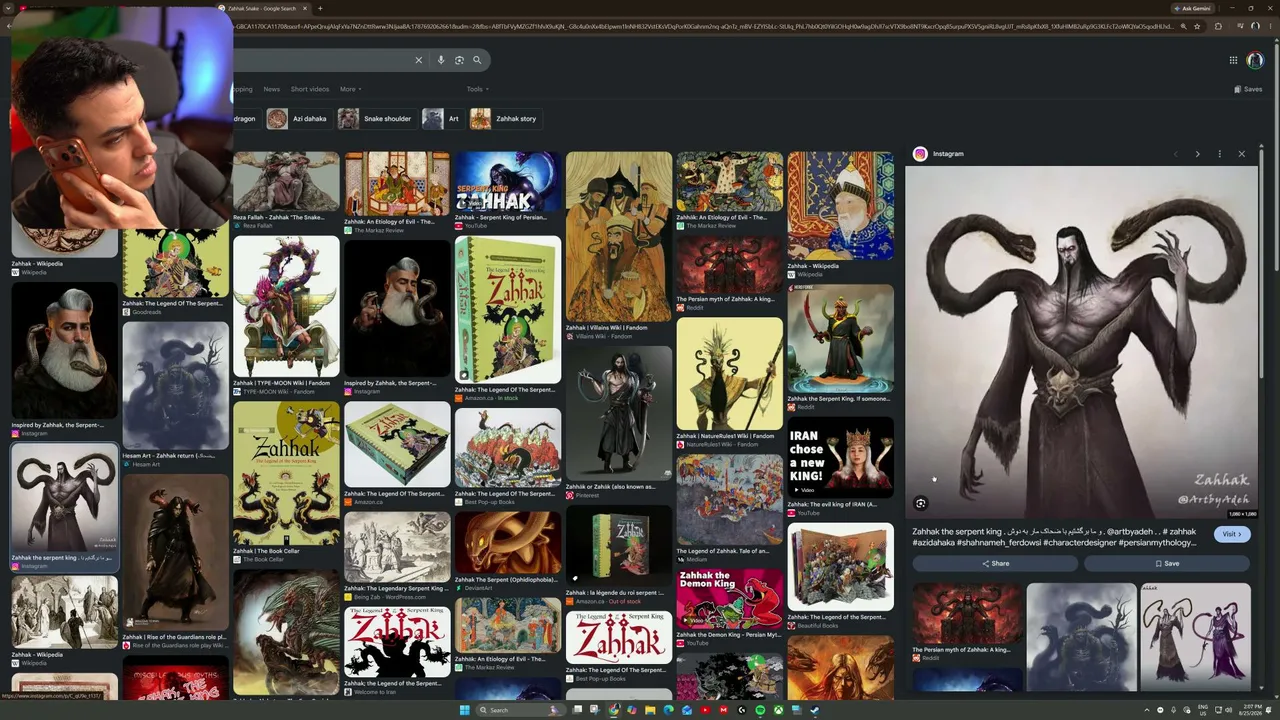The image size is (1280, 720).
Task: Click the Ask Gemini button
Action: point(1191,8)
